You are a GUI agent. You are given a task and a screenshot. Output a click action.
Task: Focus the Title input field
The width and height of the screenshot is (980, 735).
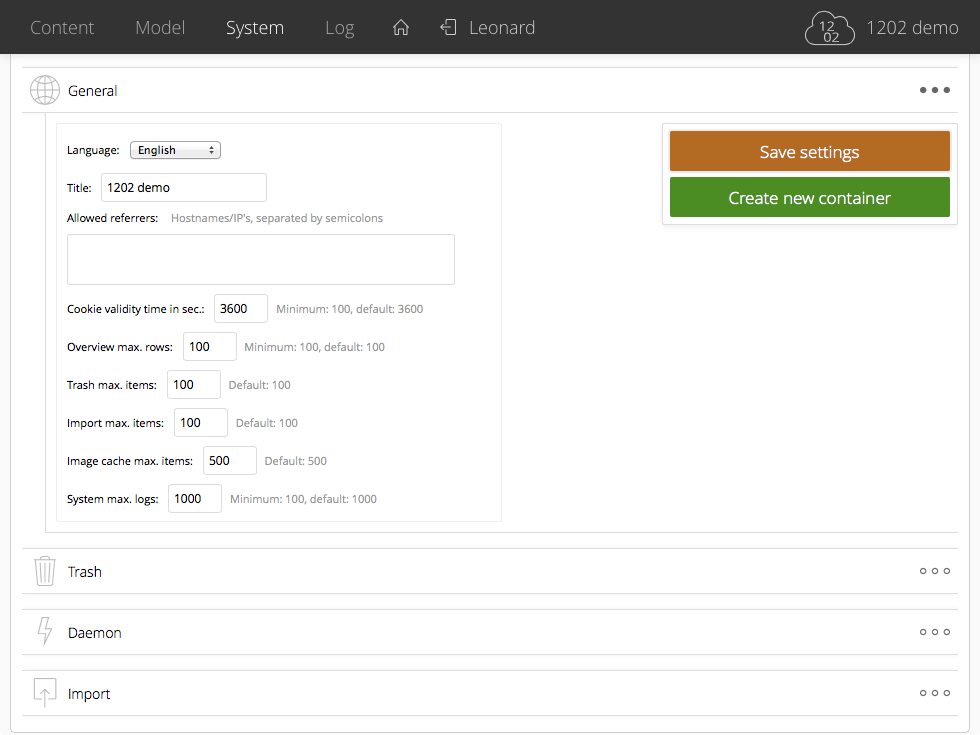tap(184, 188)
